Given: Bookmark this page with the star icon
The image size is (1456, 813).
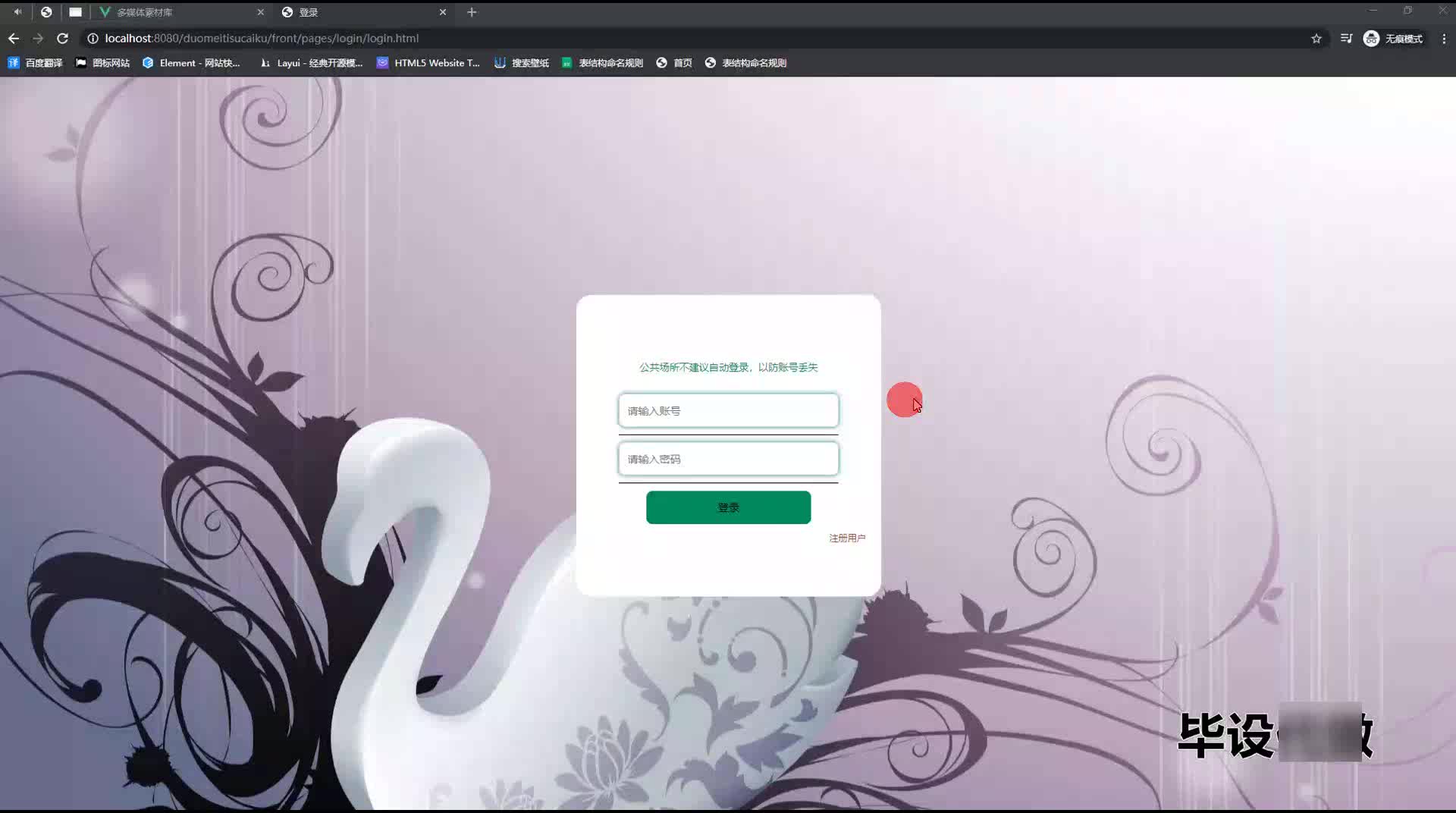Looking at the screenshot, I should tap(1316, 38).
